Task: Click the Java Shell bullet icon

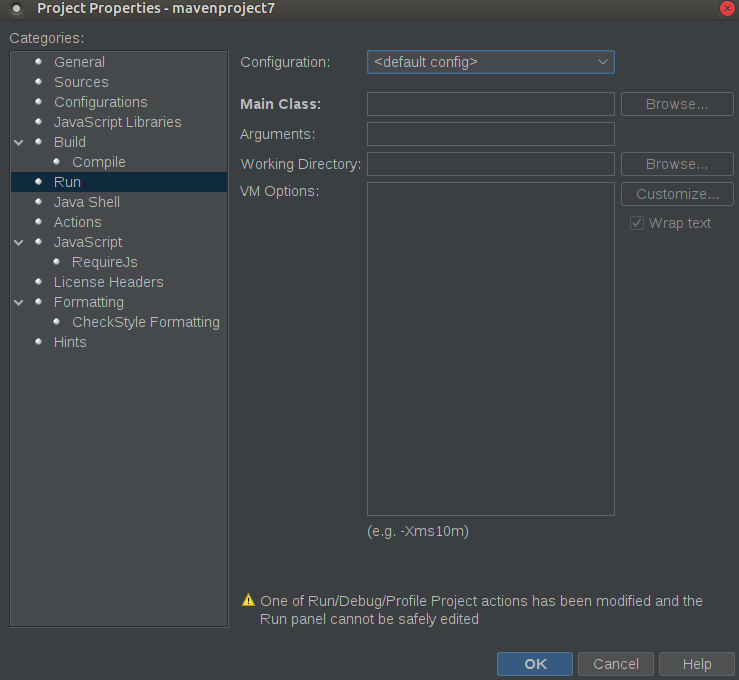Action: tap(39, 201)
